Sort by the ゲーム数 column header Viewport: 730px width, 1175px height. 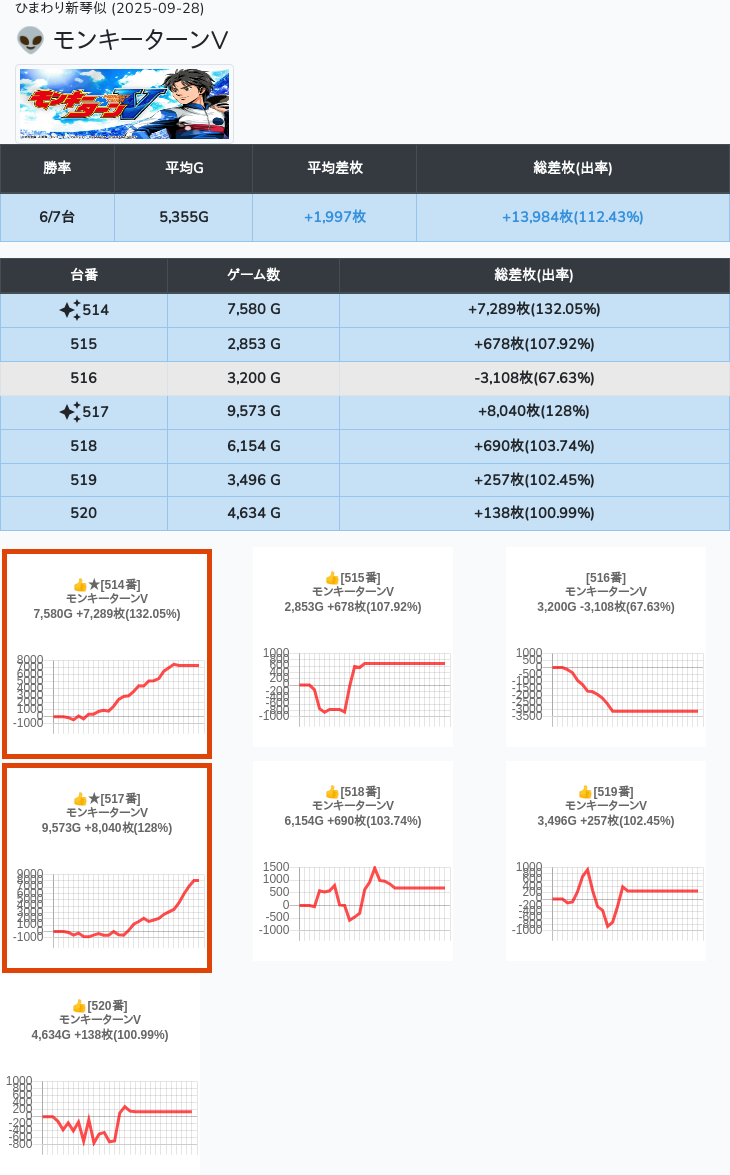[253, 275]
